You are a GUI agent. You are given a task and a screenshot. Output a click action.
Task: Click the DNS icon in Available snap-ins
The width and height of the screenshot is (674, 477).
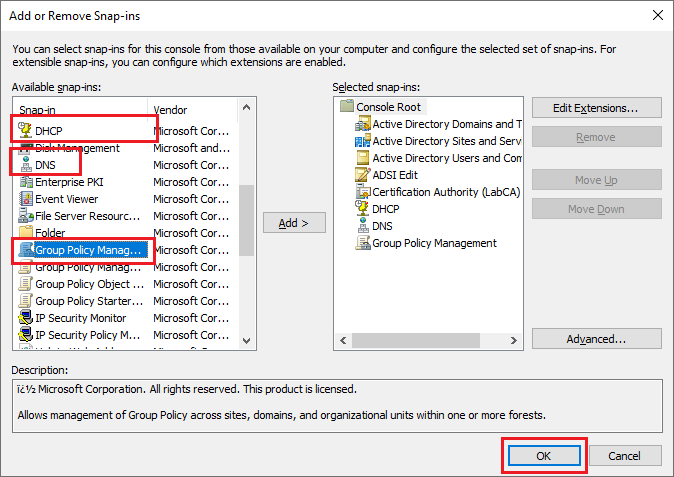pyautogui.click(x=25, y=165)
